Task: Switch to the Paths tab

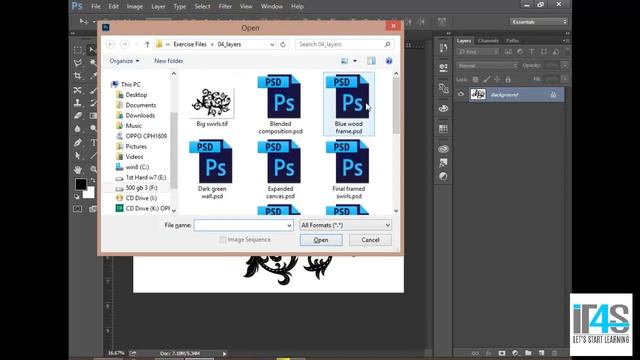Action: [512, 41]
